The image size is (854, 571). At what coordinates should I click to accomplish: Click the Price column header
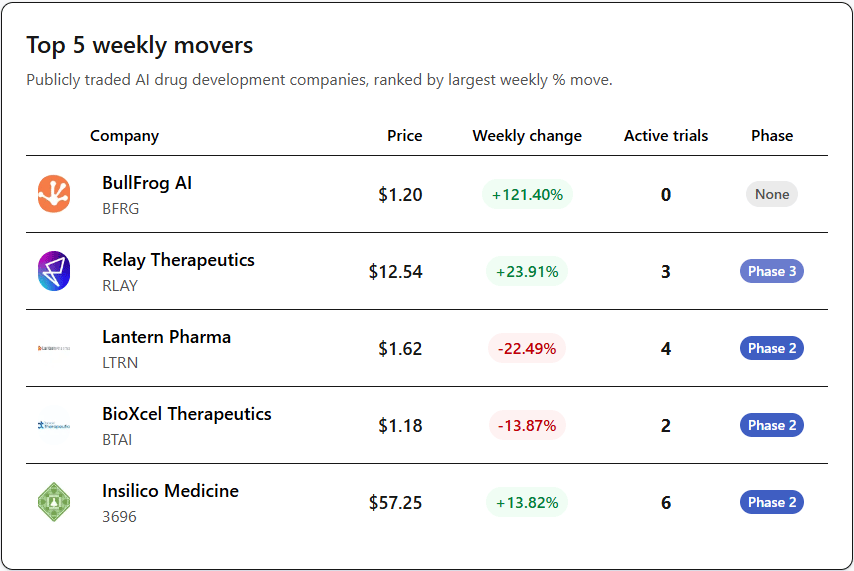point(404,136)
